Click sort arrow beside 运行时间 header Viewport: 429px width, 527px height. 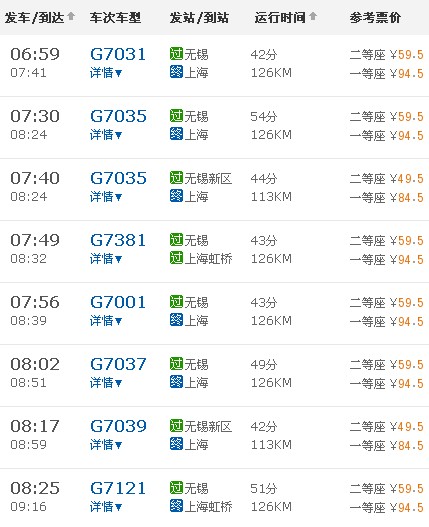point(313,16)
